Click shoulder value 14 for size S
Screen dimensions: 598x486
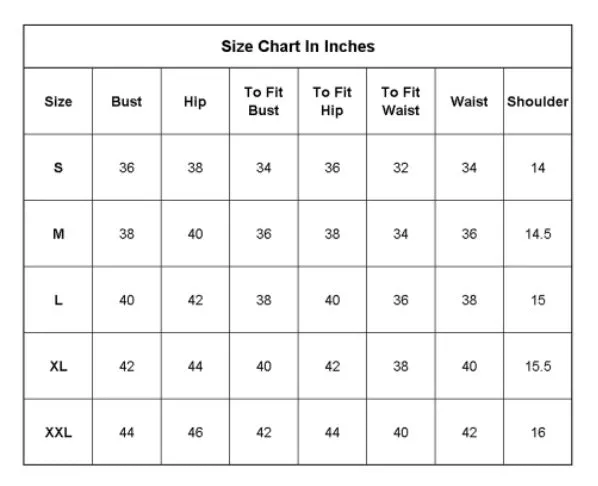(538, 167)
